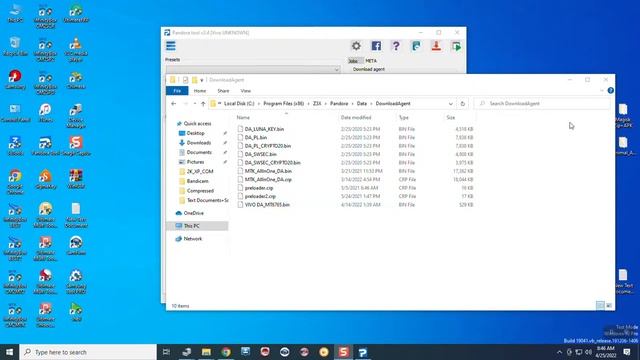
Task: Open Google Chrome from the taskbar
Action: point(226,352)
